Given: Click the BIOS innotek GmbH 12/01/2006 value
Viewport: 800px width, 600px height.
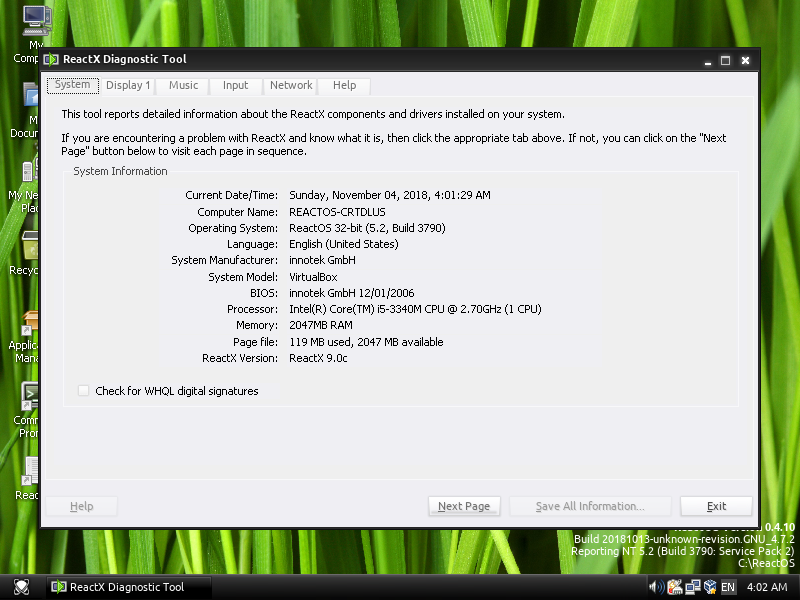Looking at the screenshot, I should click(352, 293).
